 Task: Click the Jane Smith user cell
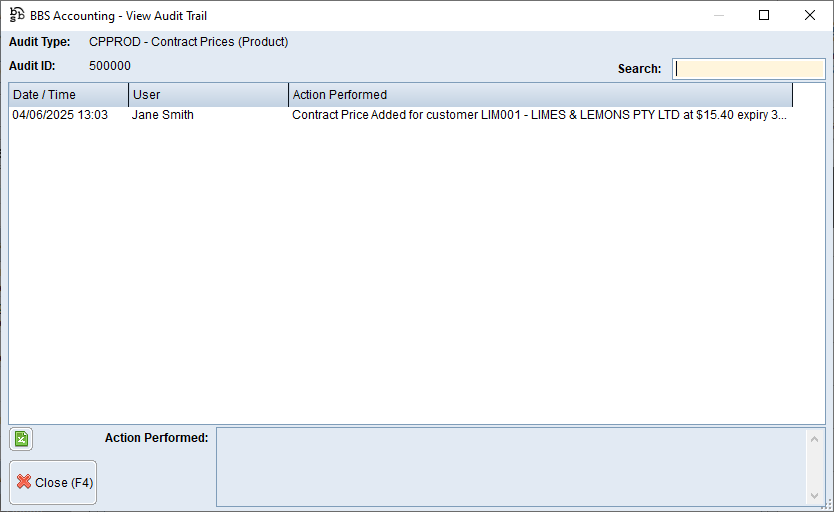point(163,115)
